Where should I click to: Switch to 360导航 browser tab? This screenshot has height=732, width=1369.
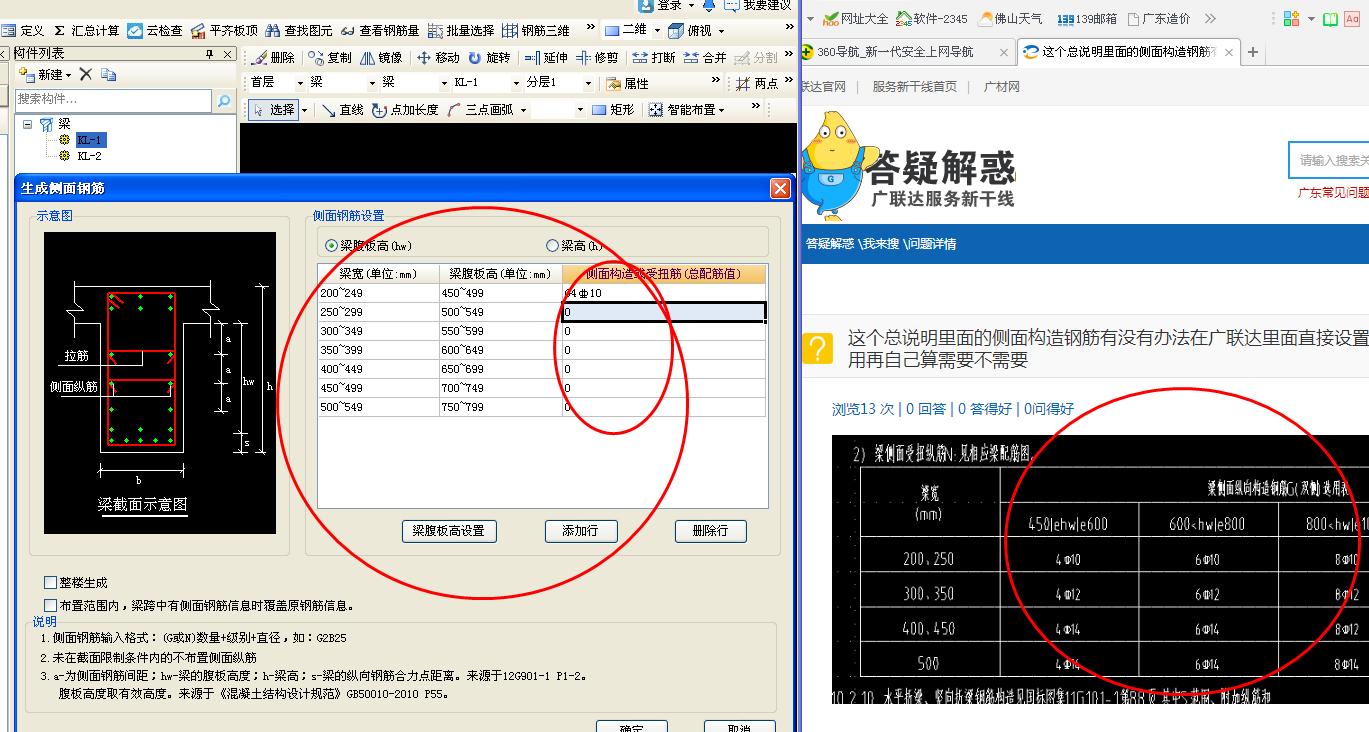click(x=906, y=52)
